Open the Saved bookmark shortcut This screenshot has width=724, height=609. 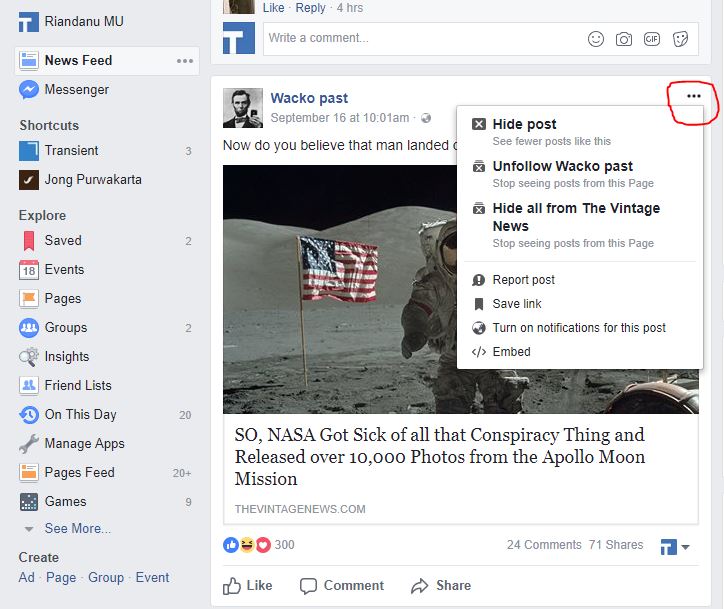[62, 240]
